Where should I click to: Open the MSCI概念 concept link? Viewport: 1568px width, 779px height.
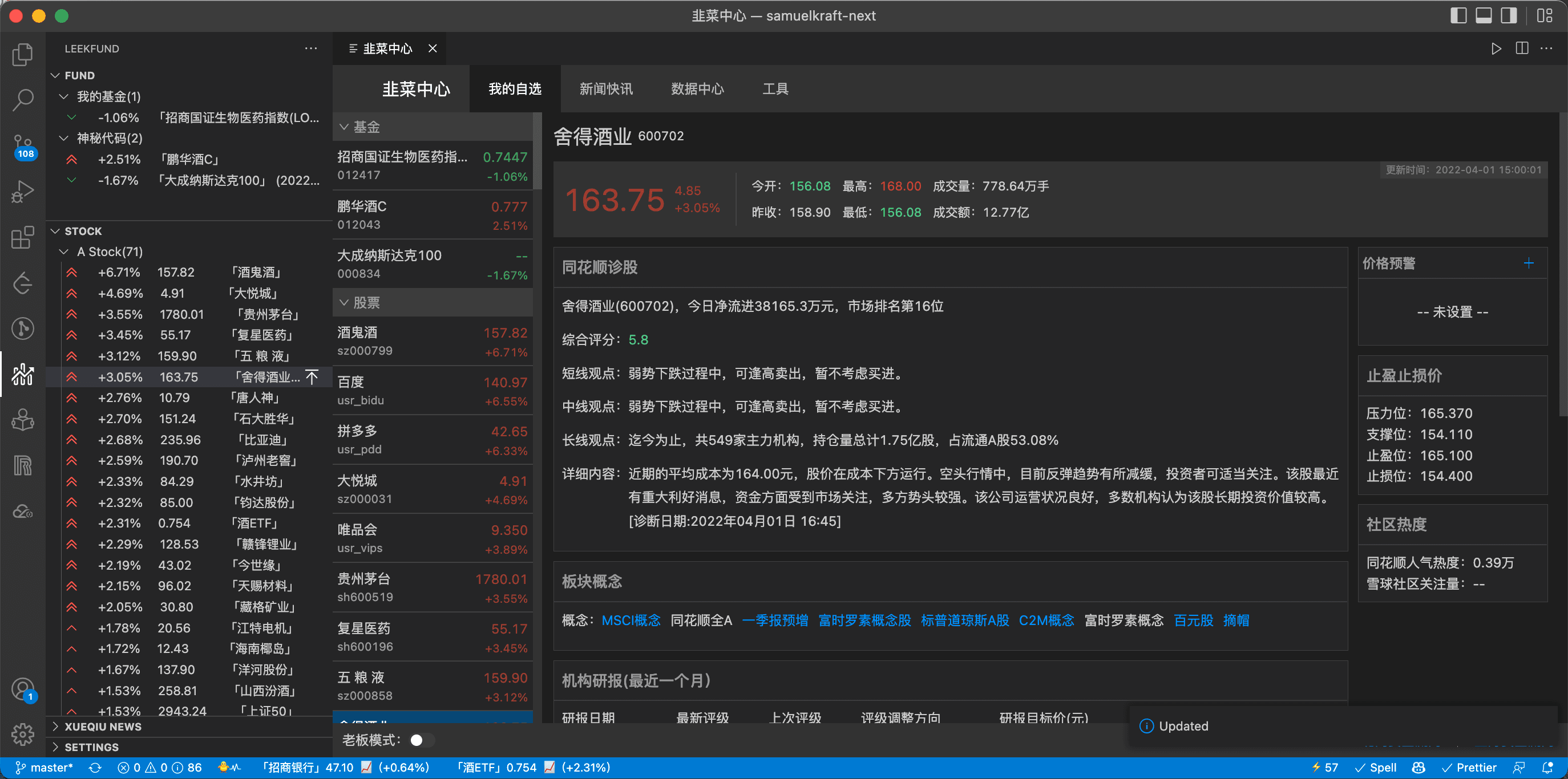click(x=631, y=620)
